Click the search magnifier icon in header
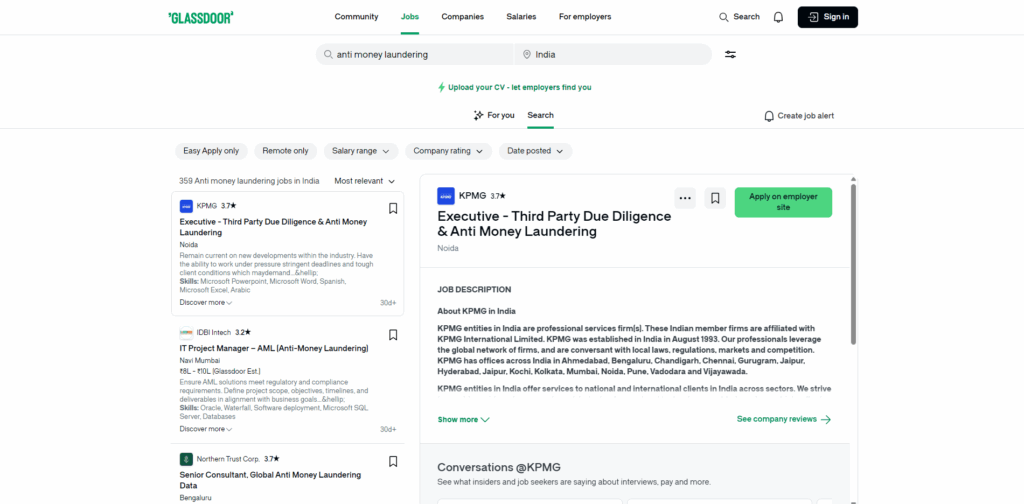1024x504 pixels. pos(724,17)
